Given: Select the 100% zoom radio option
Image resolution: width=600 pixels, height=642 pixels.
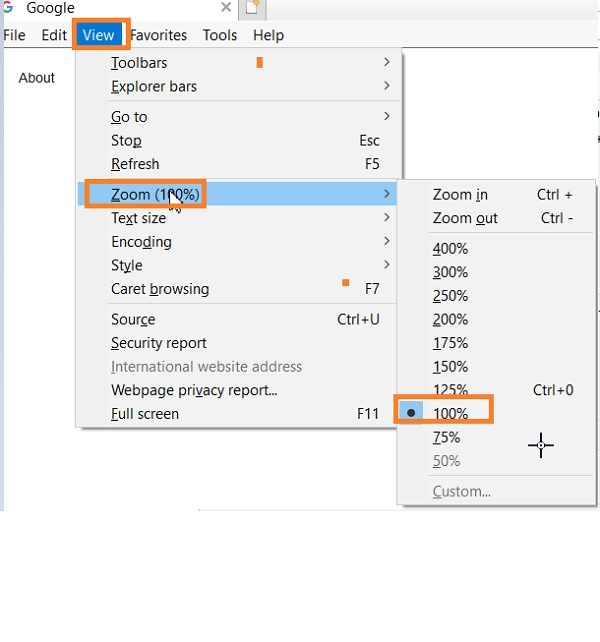Looking at the screenshot, I should coord(450,413).
